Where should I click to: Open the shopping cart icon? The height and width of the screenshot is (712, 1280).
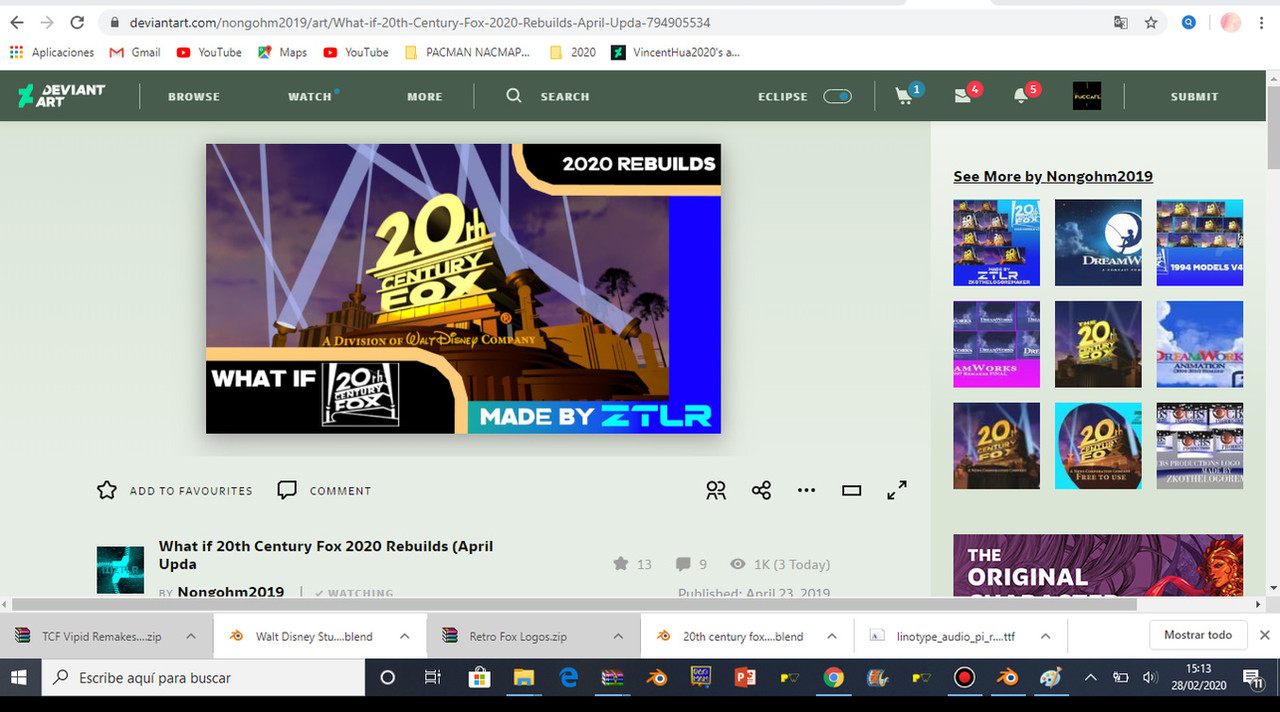(904, 96)
